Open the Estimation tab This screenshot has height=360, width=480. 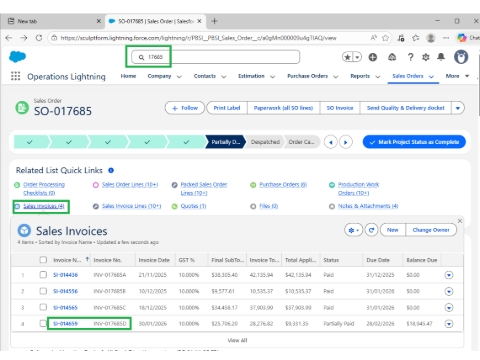point(251,76)
